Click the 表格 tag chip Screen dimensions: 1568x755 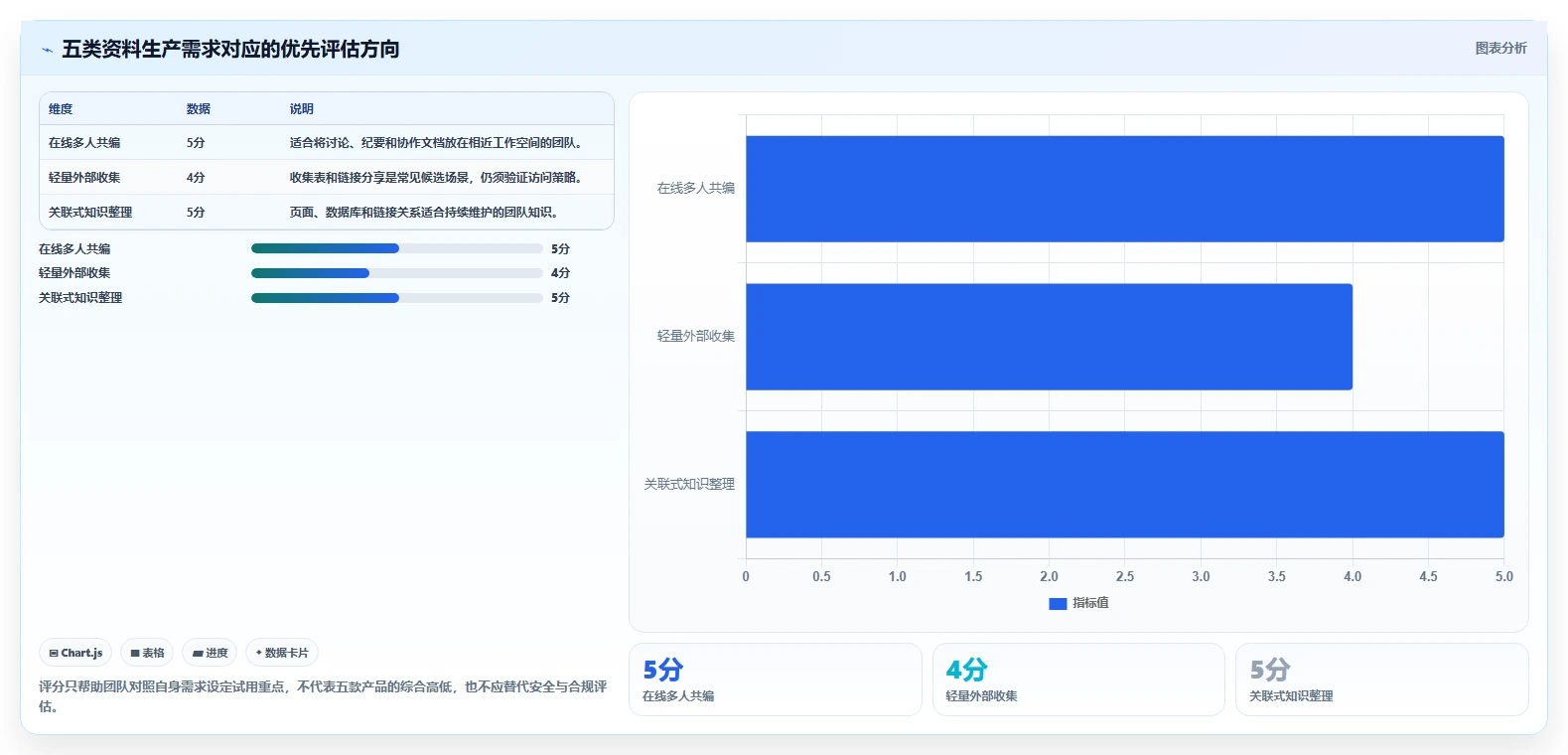[147, 653]
